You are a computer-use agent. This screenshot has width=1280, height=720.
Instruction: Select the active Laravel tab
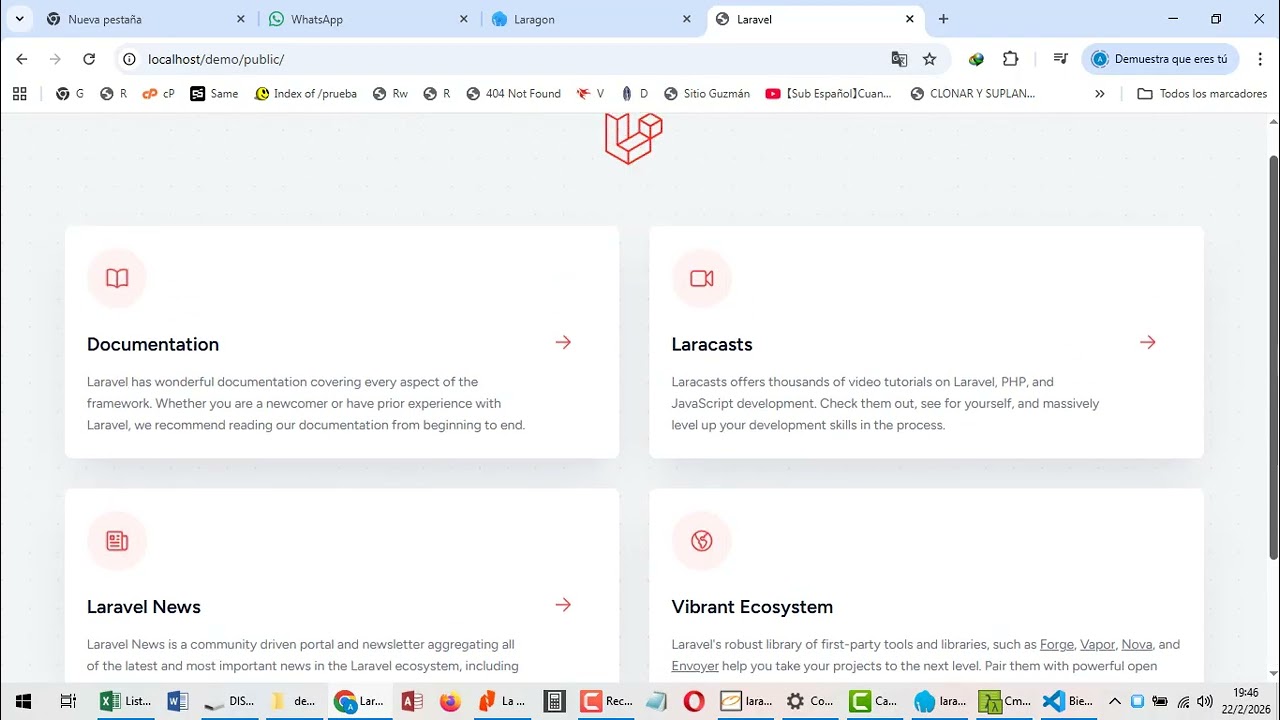tap(814, 19)
